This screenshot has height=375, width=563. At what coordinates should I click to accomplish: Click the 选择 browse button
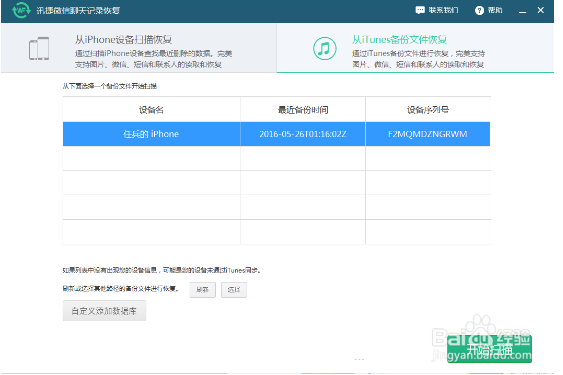tap(234, 290)
